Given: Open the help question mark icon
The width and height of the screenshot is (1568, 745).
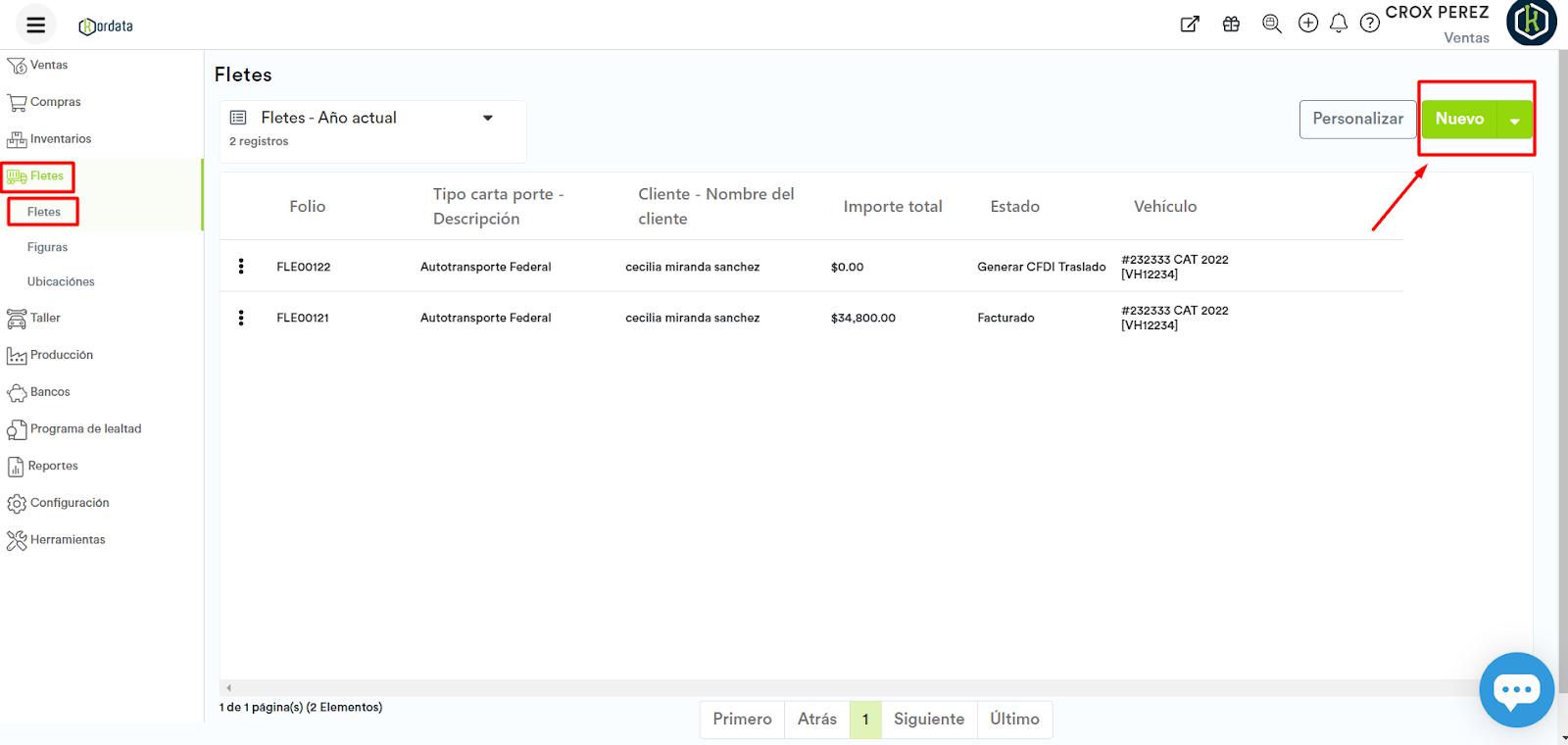Looking at the screenshot, I should (x=1370, y=24).
